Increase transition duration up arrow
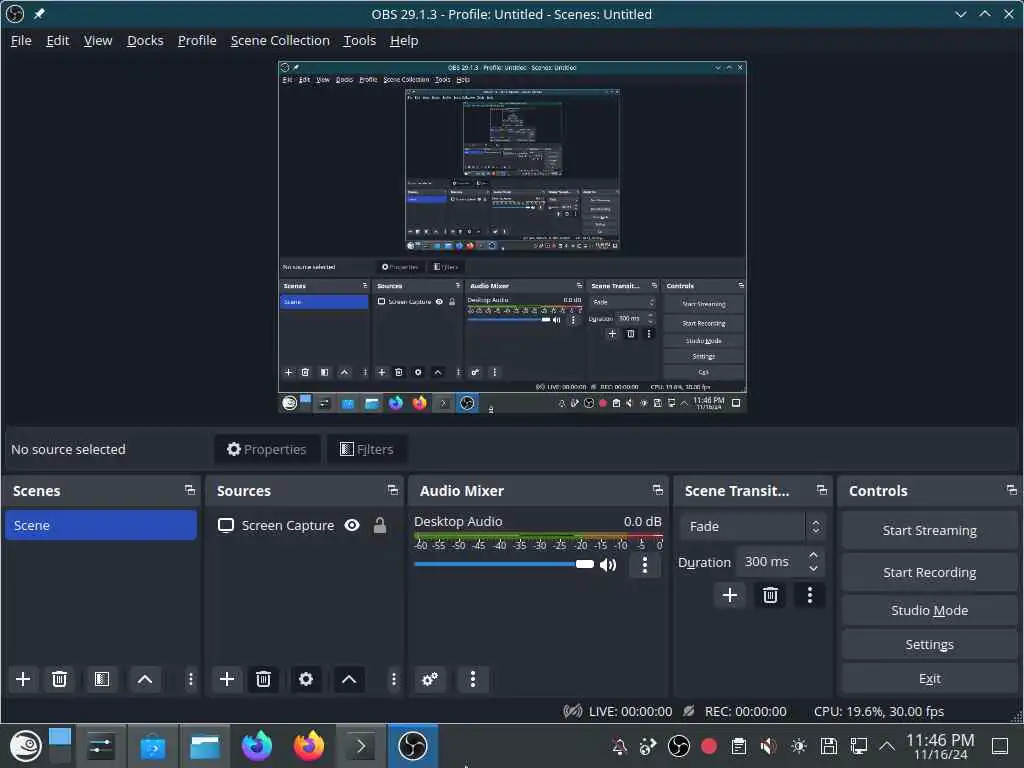 813,555
